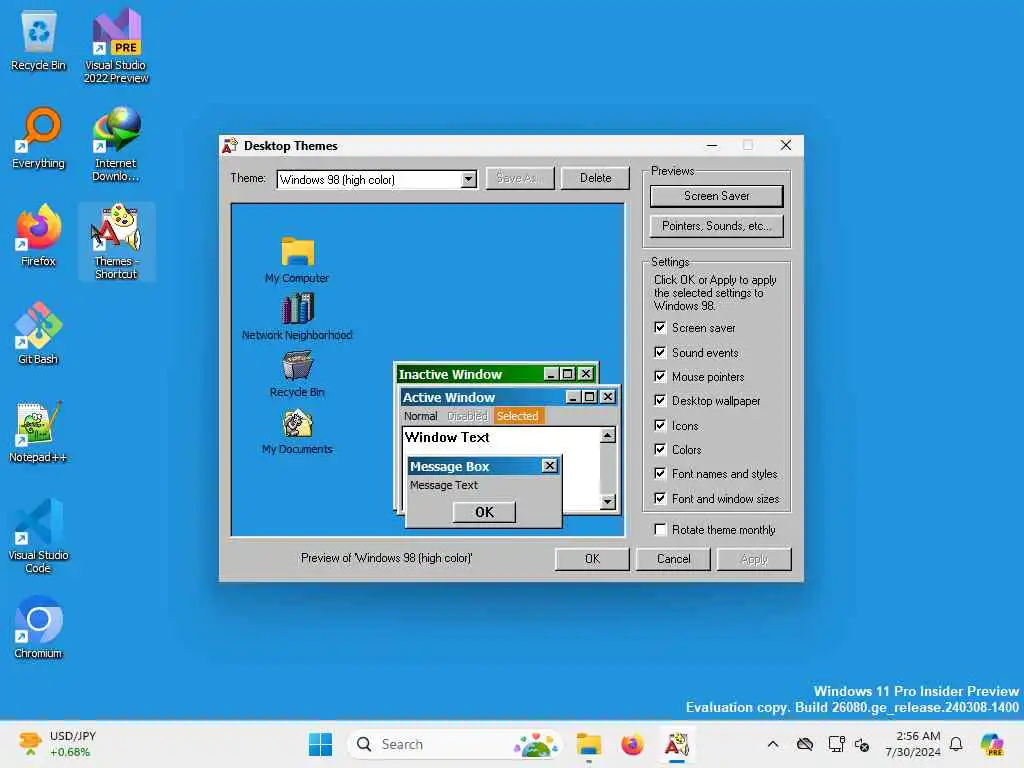1024x768 pixels.
Task: Click My Documents icon in theme preview
Action: (x=297, y=431)
